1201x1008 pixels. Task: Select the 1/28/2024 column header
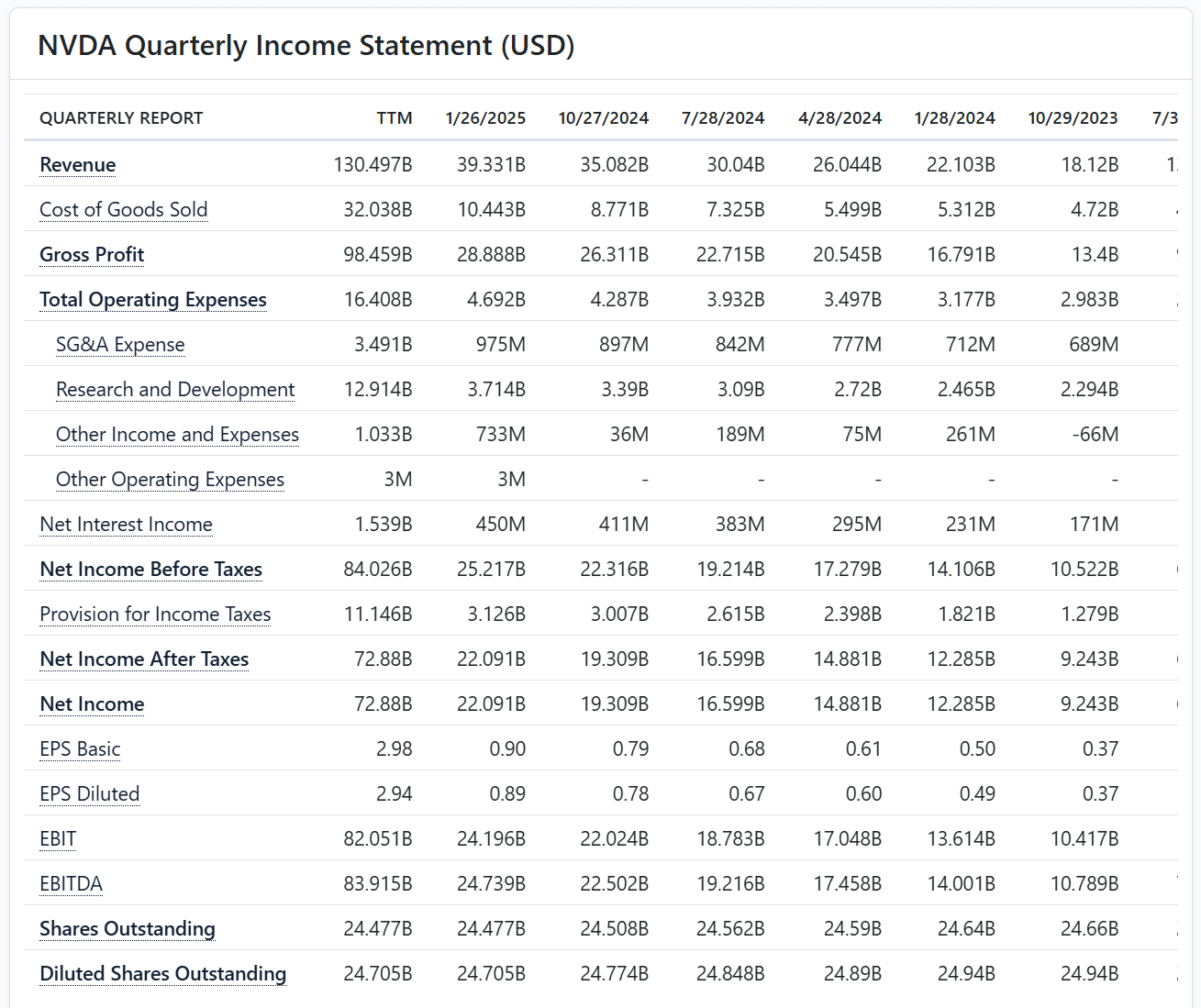click(954, 118)
